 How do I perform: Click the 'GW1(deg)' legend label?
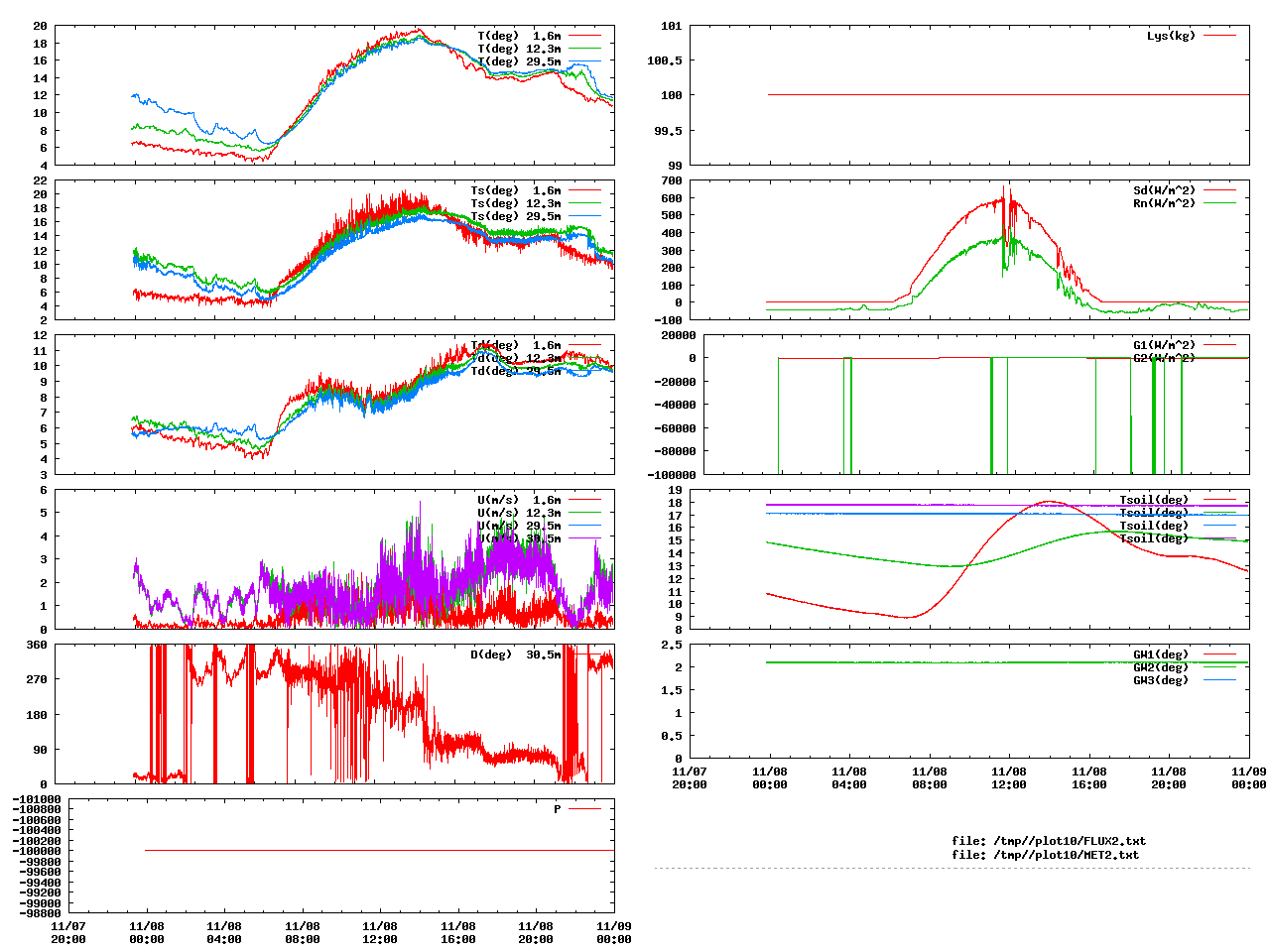point(1161,654)
